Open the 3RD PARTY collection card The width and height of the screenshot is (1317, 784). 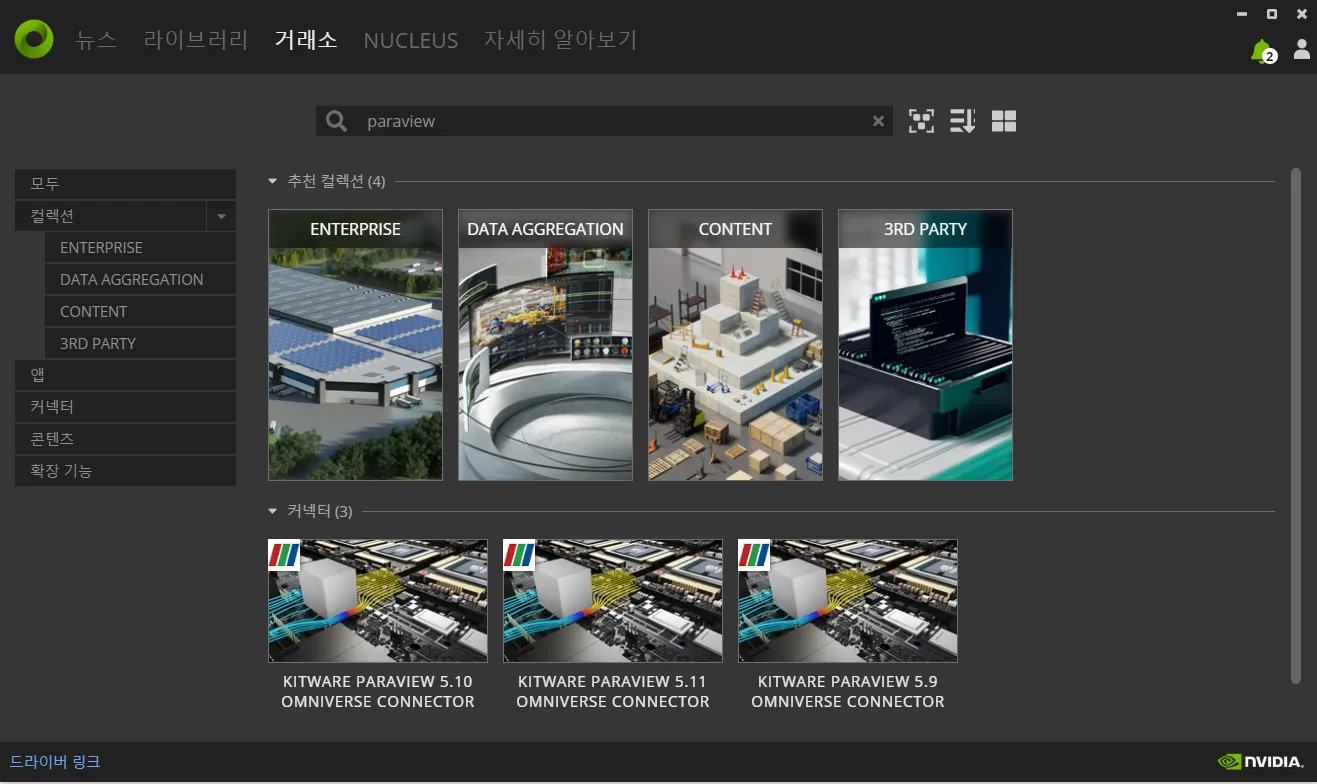pyautogui.click(x=926, y=345)
